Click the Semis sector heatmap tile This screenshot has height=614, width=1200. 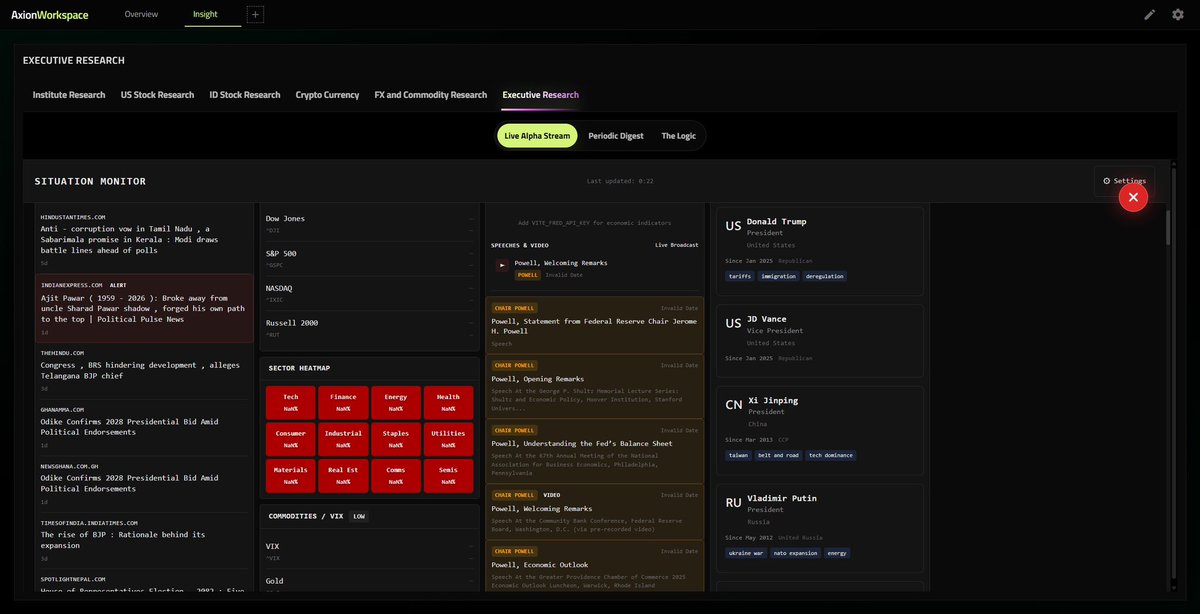click(x=448, y=474)
